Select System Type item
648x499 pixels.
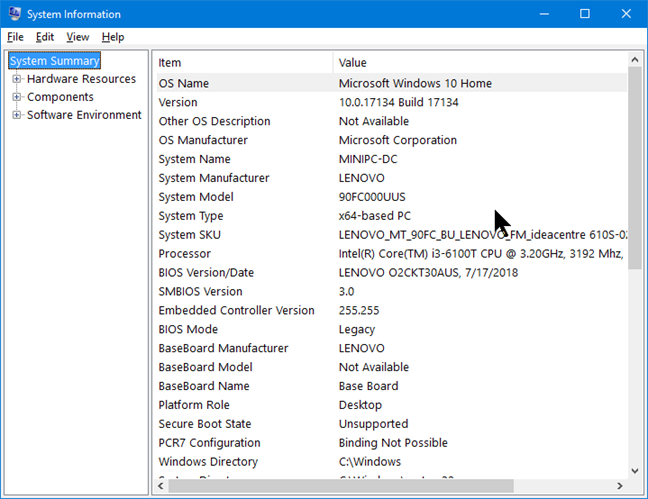tap(191, 216)
